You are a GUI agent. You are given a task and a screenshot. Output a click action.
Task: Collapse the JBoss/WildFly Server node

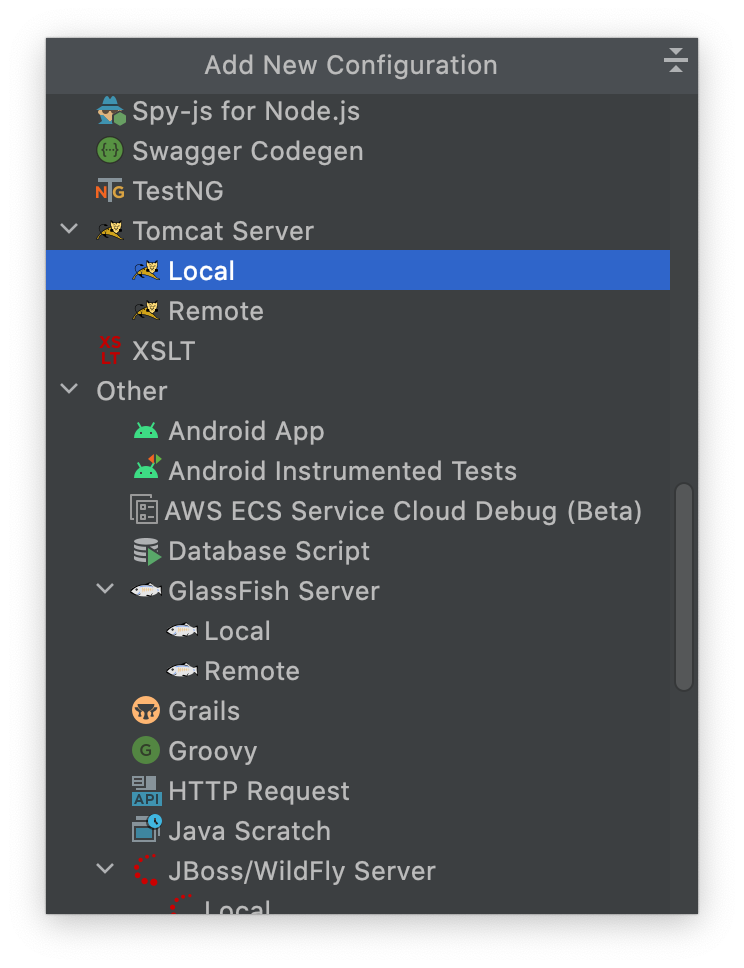pos(106,869)
